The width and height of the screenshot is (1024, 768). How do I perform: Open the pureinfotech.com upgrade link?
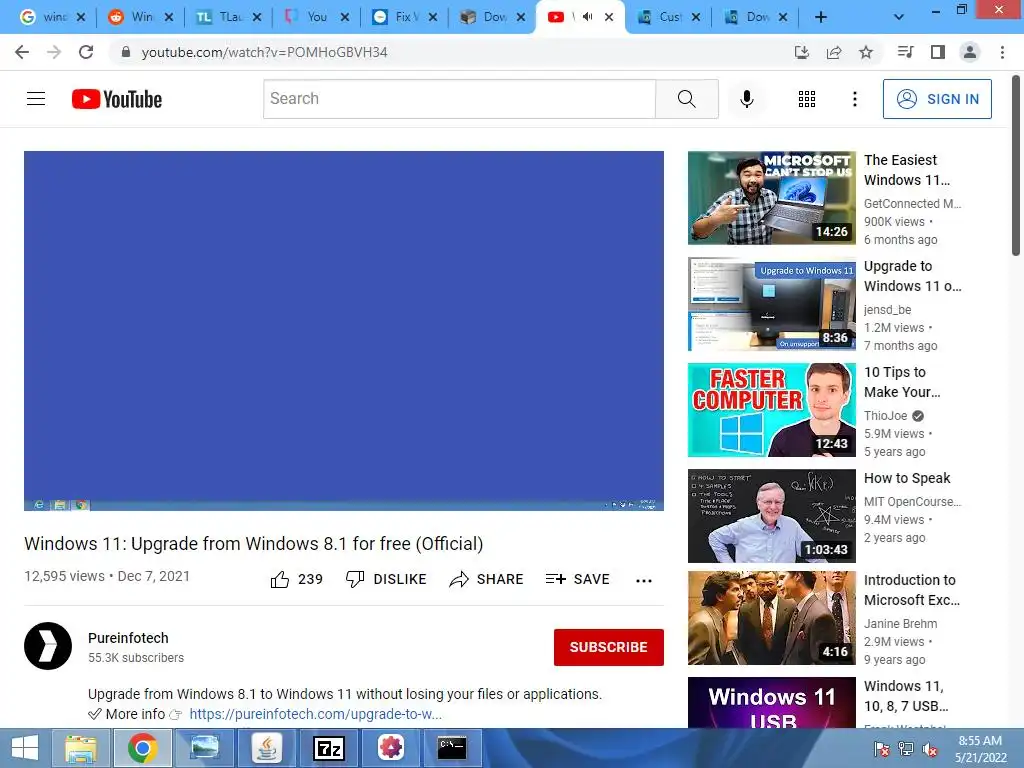tap(315, 714)
